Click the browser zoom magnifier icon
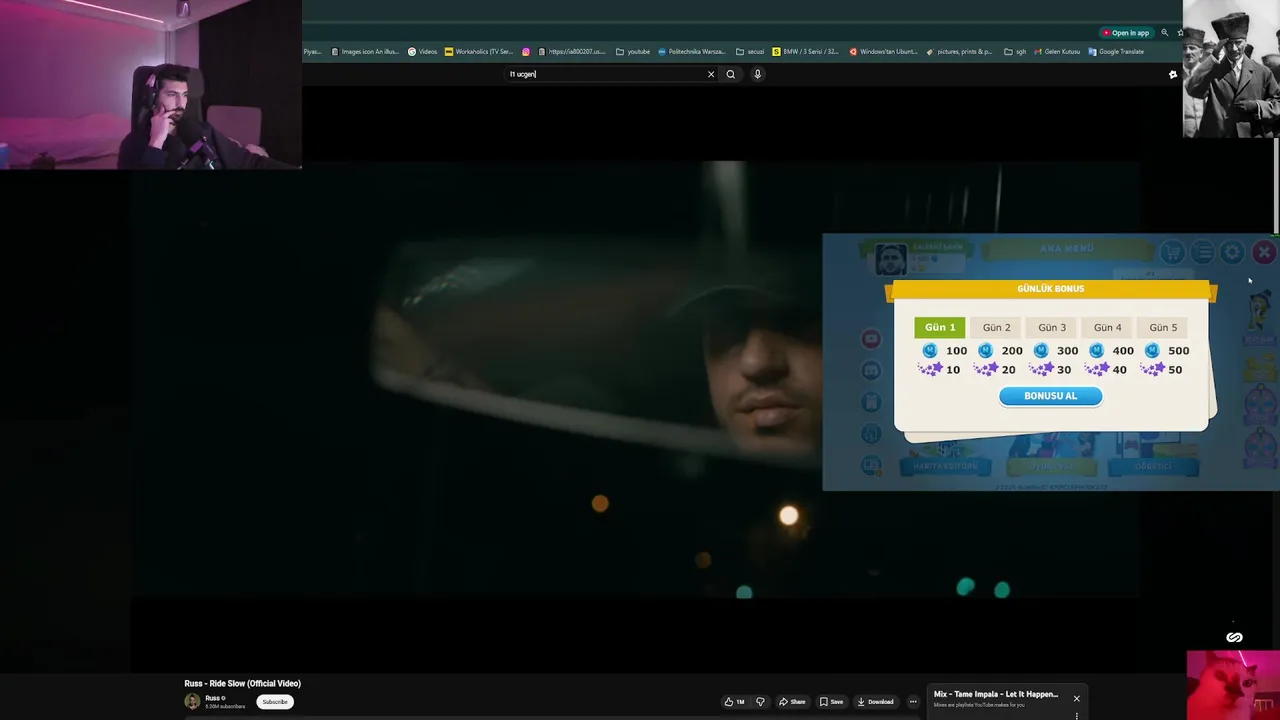 point(1164,33)
